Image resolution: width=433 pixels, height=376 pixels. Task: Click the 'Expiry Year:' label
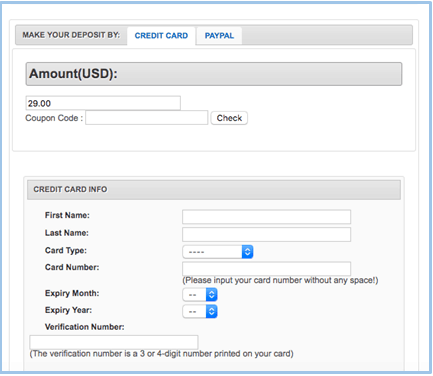(x=68, y=310)
